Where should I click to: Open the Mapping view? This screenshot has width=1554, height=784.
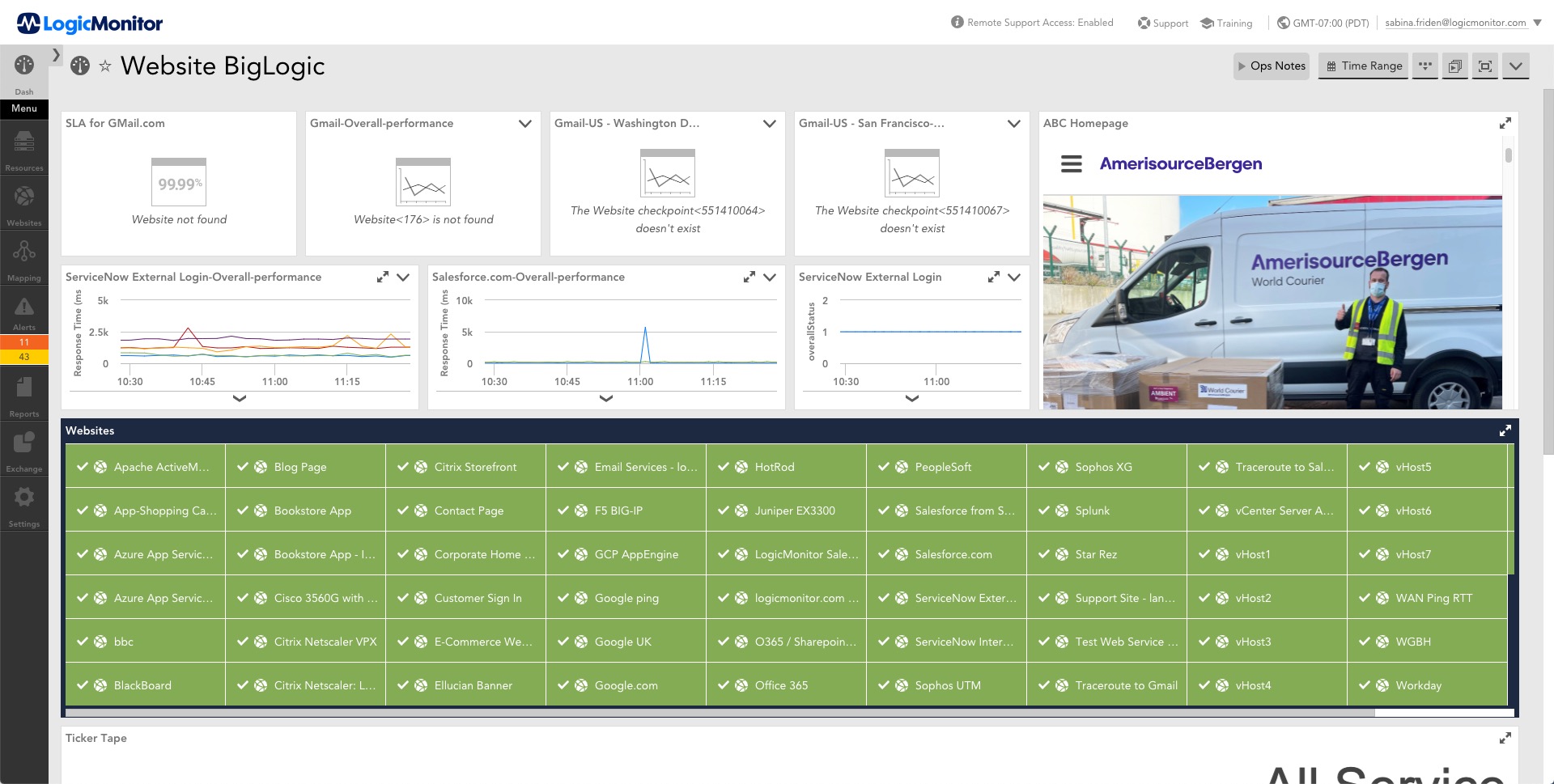click(x=23, y=257)
